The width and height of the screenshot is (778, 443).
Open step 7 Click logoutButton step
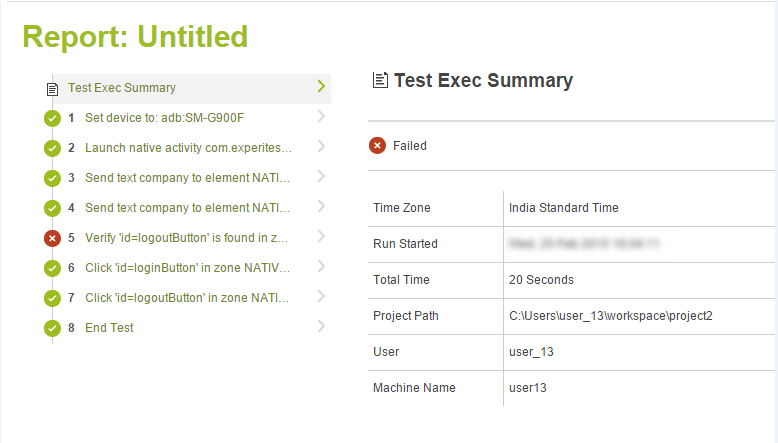point(188,298)
